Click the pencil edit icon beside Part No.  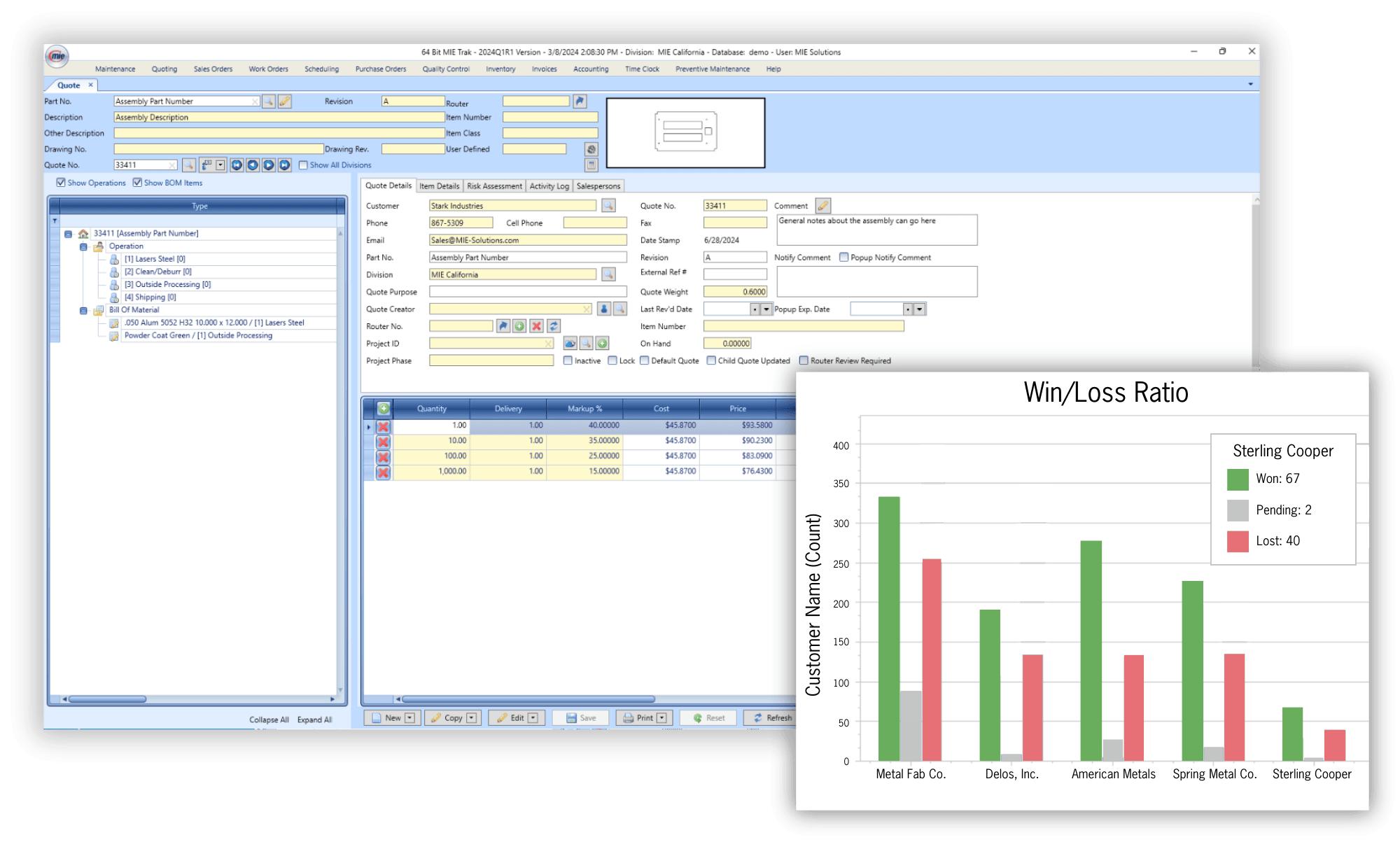(x=283, y=101)
